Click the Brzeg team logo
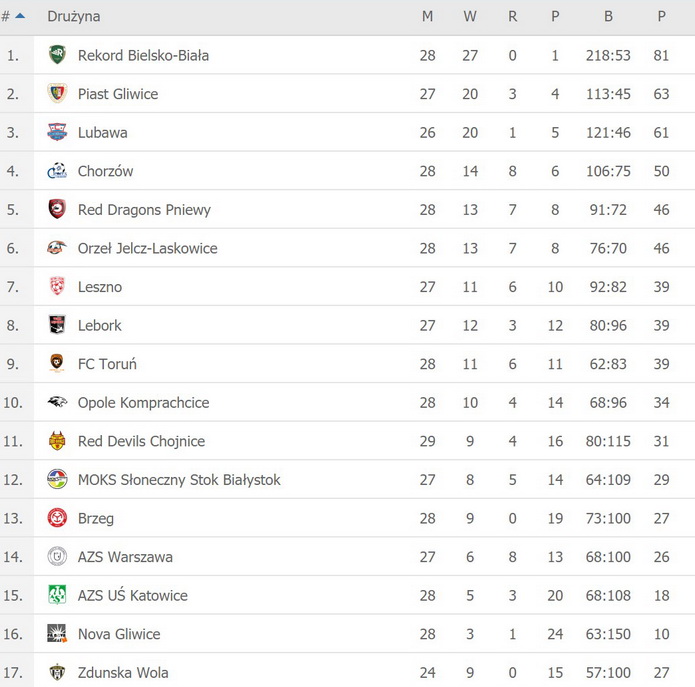This screenshot has height=687, width=695. (x=57, y=518)
